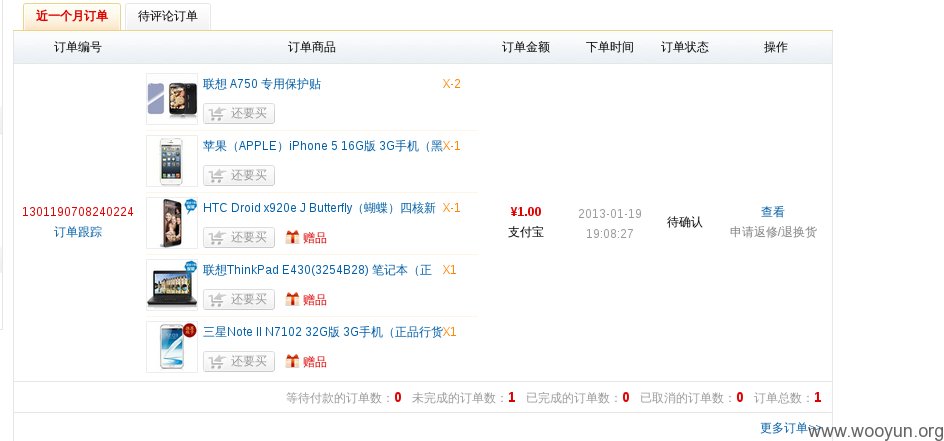
Task: Open 更多订单 link
Action: pyautogui.click(x=789, y=428)
